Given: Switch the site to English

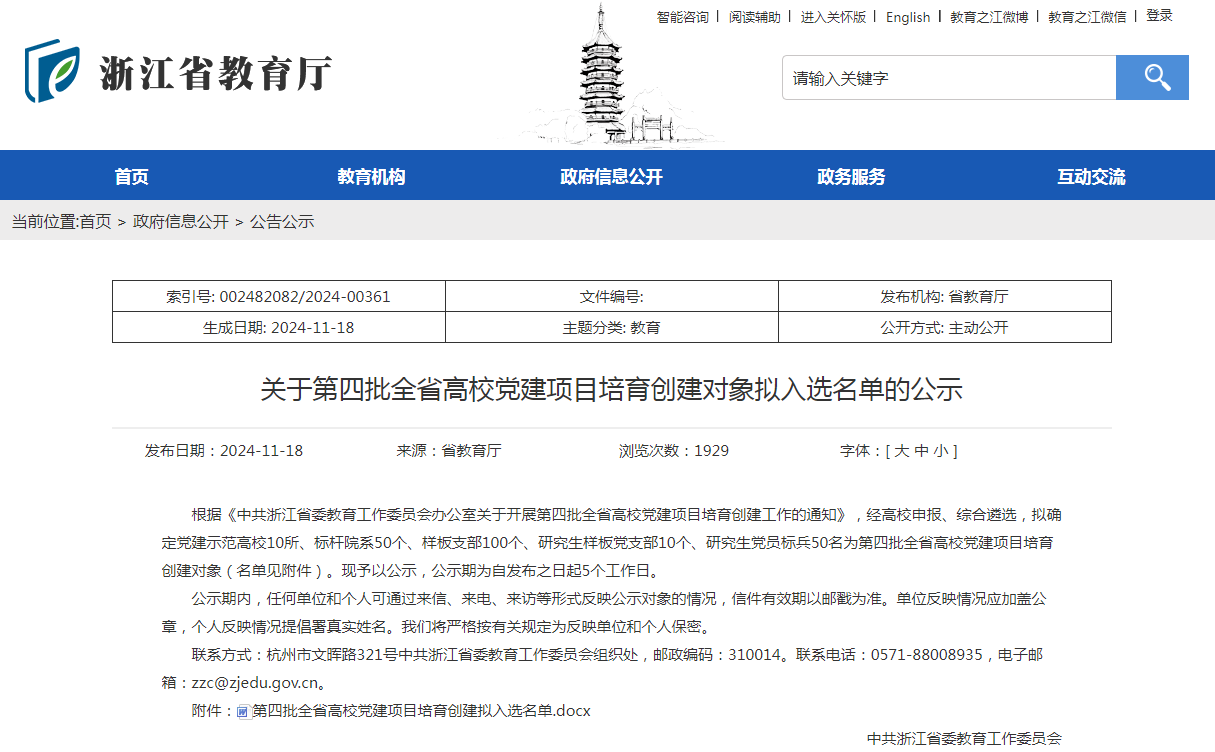Looking at the screenshot, I should (x=907, y=17).
